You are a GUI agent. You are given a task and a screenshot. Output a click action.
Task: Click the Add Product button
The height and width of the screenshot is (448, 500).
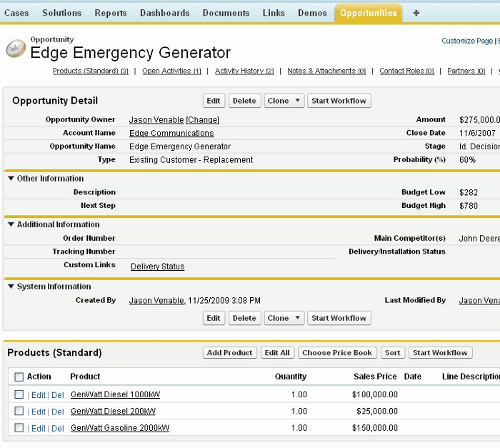230,353
